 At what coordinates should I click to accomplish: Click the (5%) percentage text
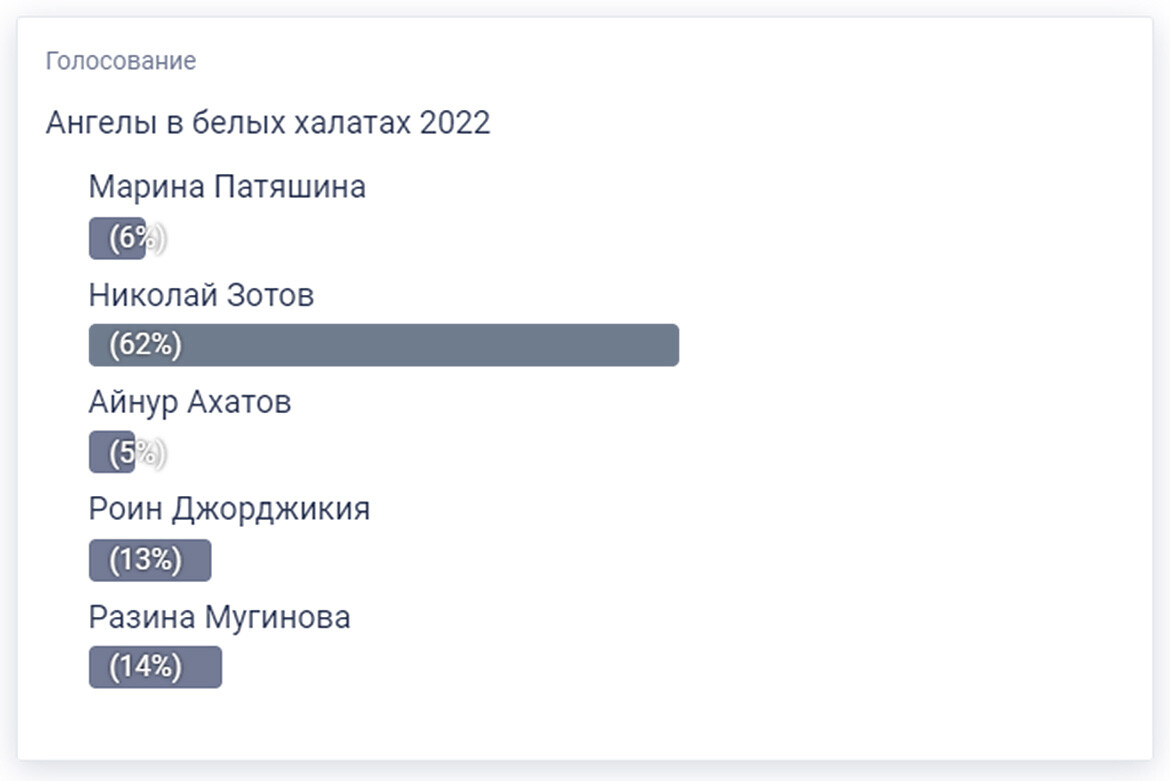136,453
